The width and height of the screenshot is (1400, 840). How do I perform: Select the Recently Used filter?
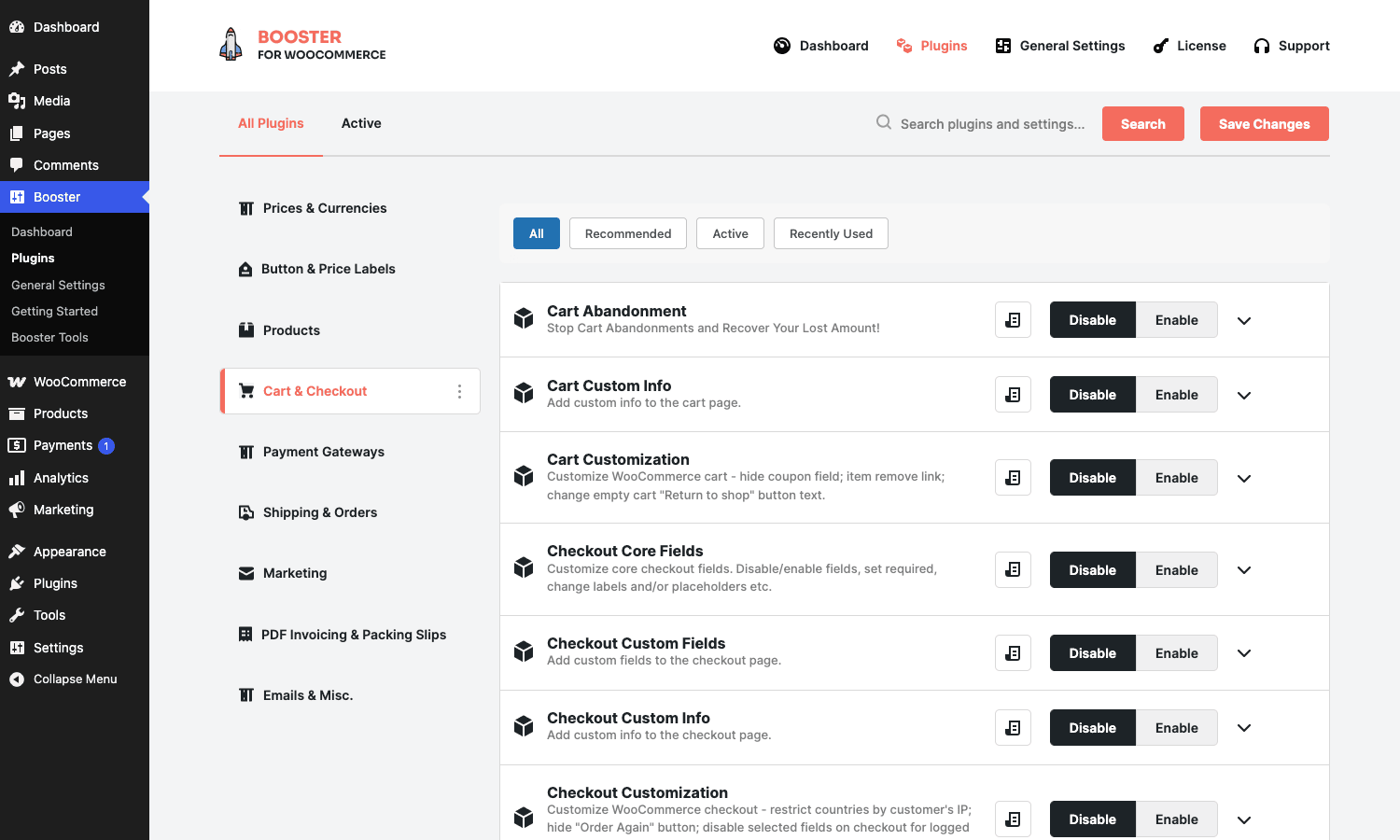coord(831,233)
